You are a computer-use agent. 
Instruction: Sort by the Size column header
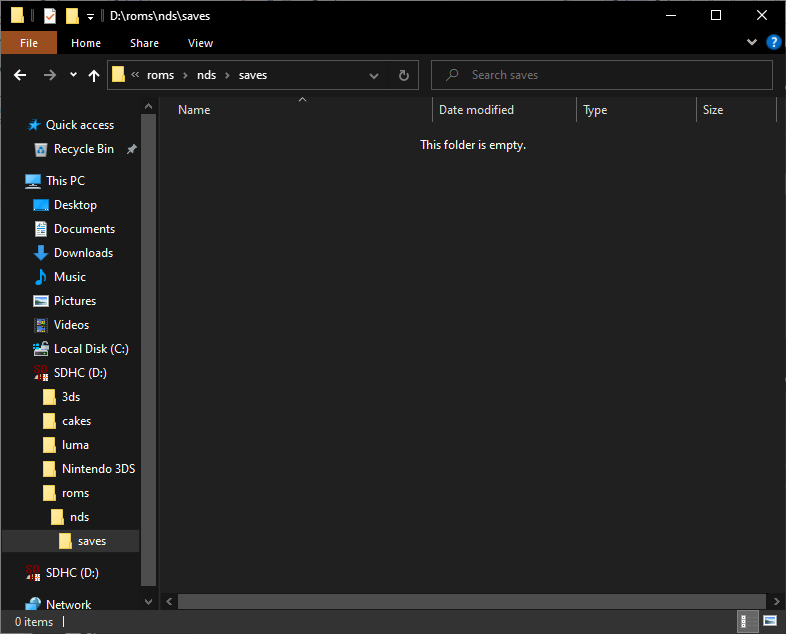pos(713,110)
